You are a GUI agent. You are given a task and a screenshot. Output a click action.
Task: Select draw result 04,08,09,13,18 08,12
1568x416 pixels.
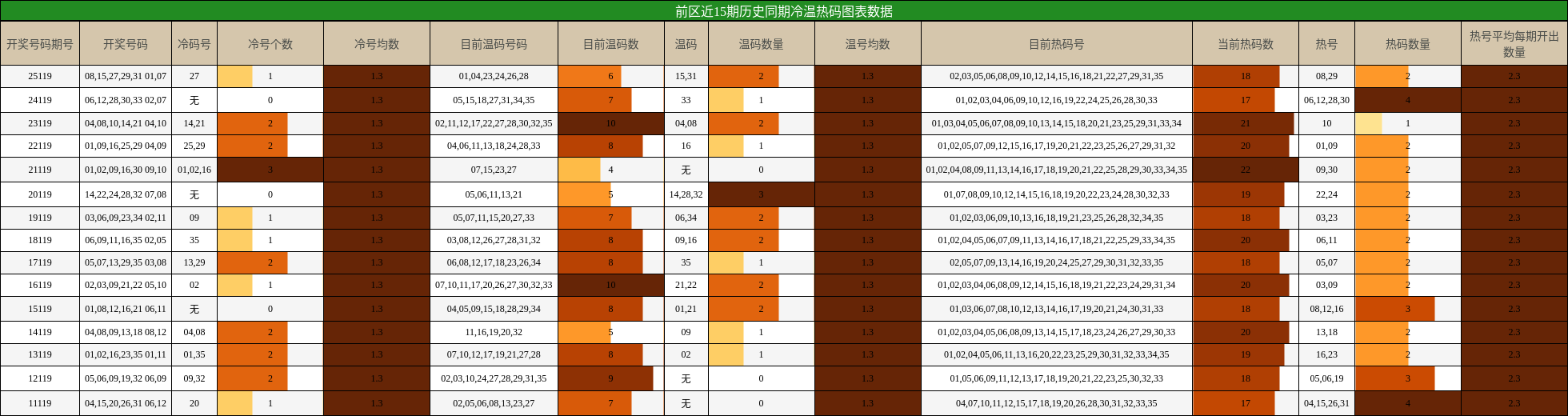pyautogui.click(x=126, y=332)
